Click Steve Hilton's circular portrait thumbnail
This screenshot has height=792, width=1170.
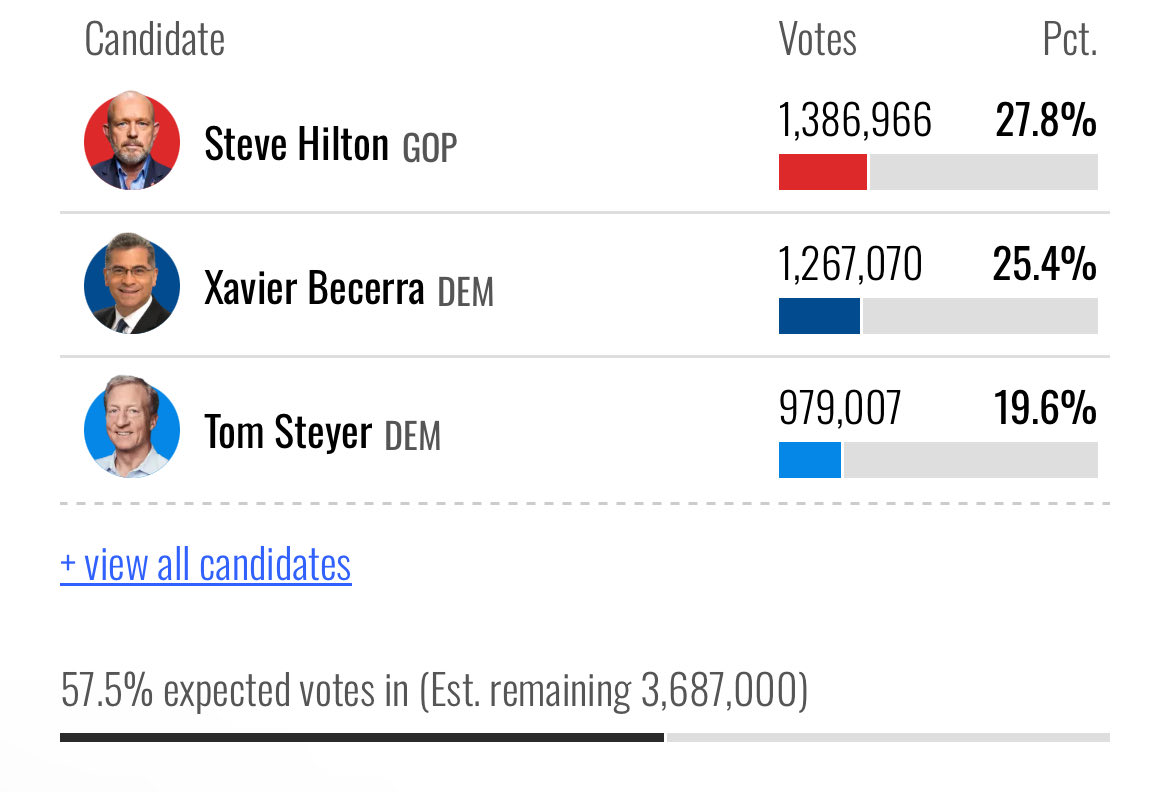(x=132, y=140)
